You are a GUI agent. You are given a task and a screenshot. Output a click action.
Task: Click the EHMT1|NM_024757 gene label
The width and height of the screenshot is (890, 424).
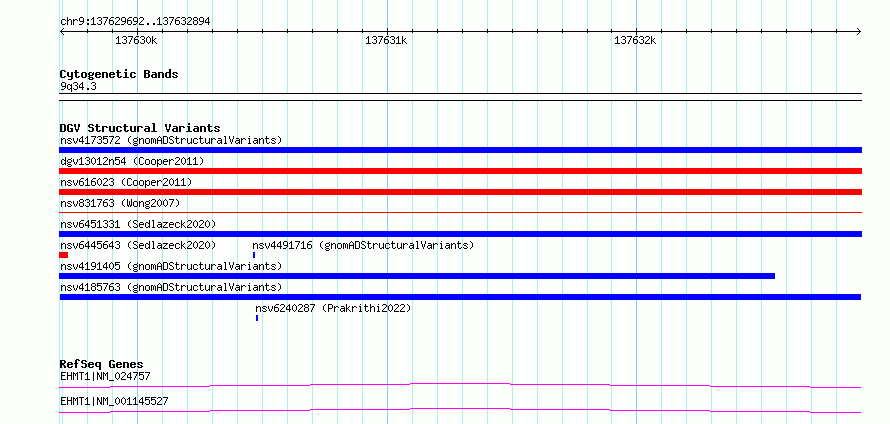(105, 376)
